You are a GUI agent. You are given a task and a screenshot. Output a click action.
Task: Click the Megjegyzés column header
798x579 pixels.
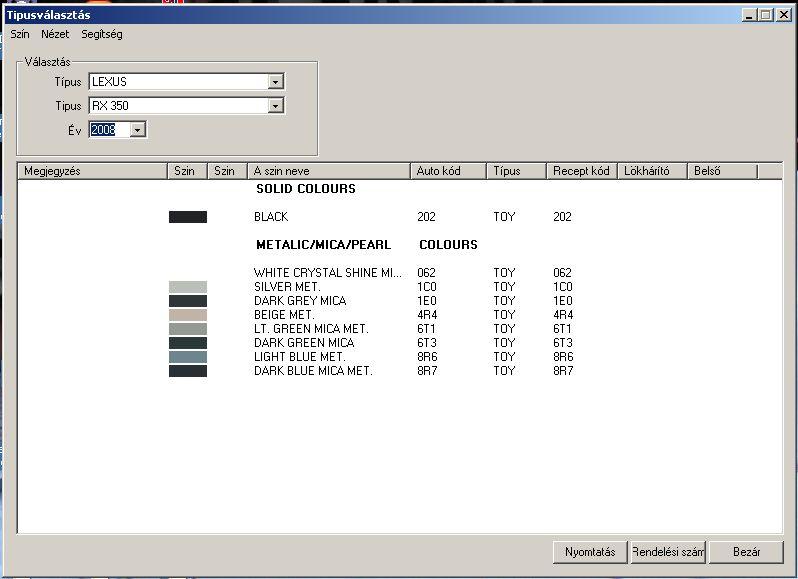coord(92,171)
